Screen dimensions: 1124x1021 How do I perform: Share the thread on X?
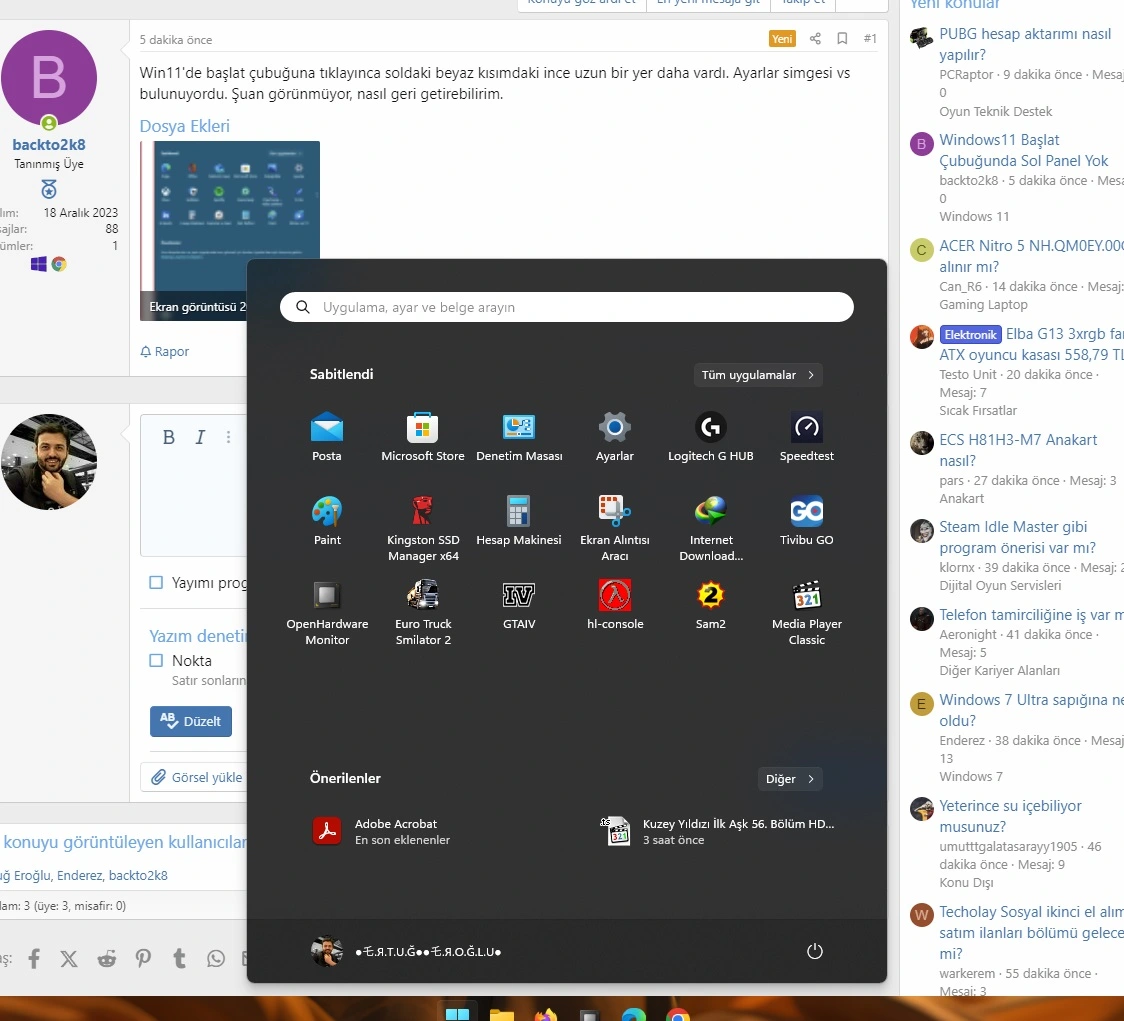69,959
